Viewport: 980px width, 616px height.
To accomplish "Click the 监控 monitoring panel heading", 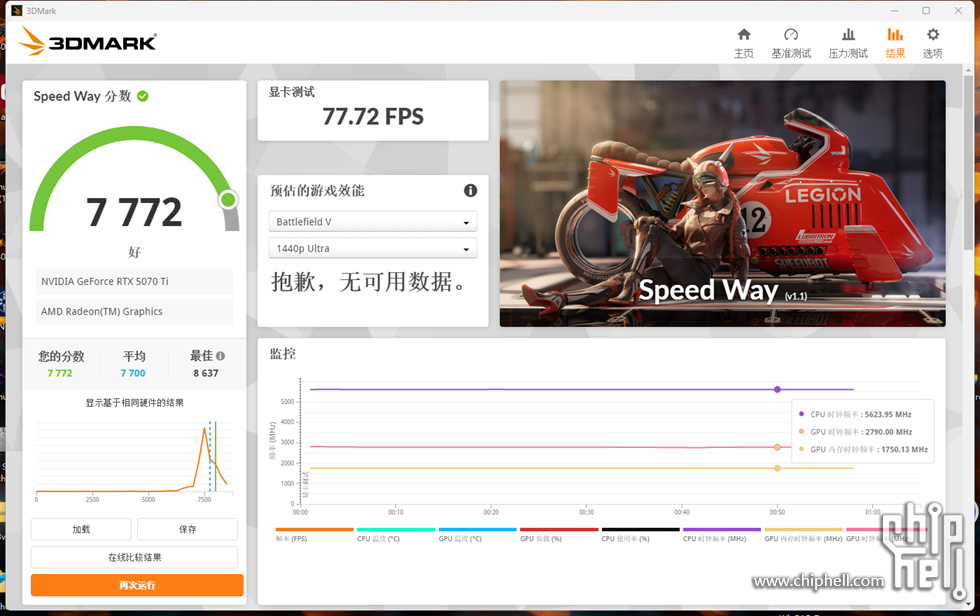I will tap(282, 354).
